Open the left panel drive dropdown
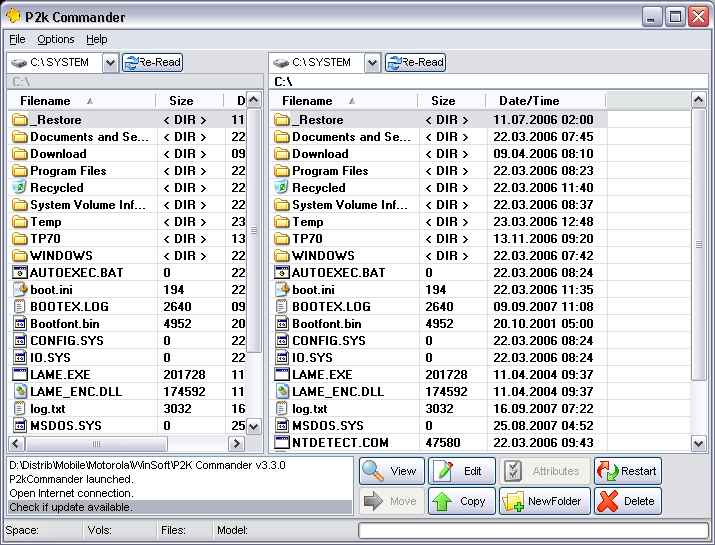 point(110,63)
